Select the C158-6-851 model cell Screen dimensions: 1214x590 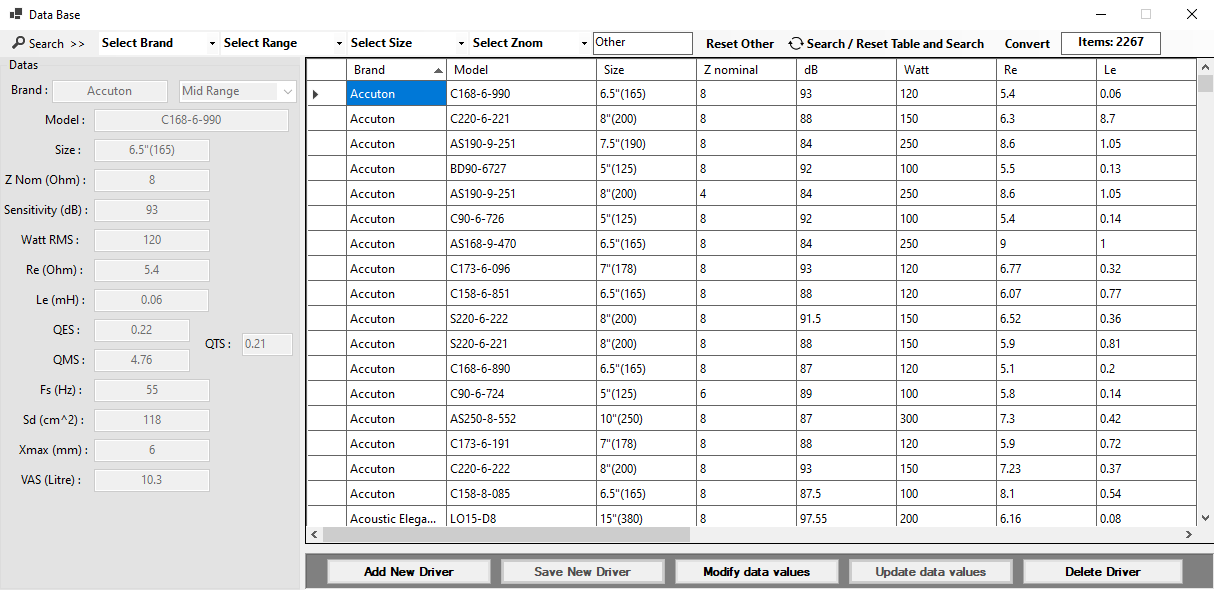tap(521, 294)
